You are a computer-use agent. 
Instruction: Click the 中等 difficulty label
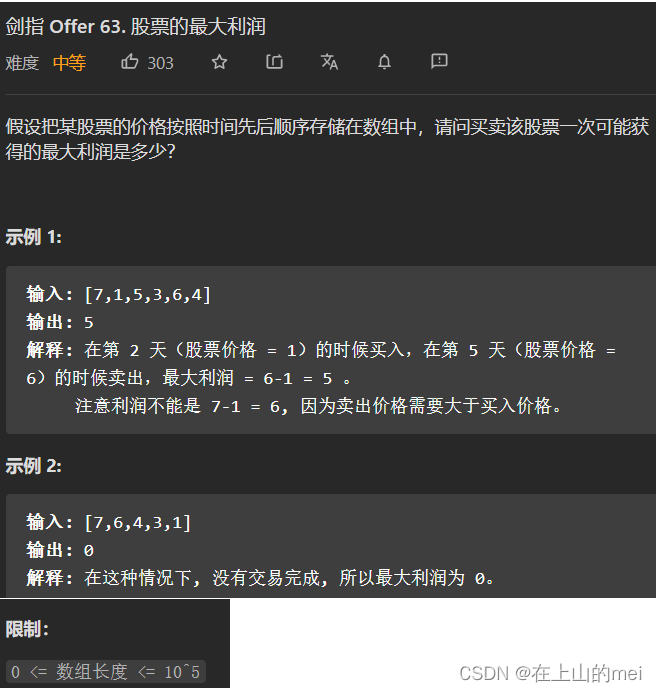click(69, 63)
